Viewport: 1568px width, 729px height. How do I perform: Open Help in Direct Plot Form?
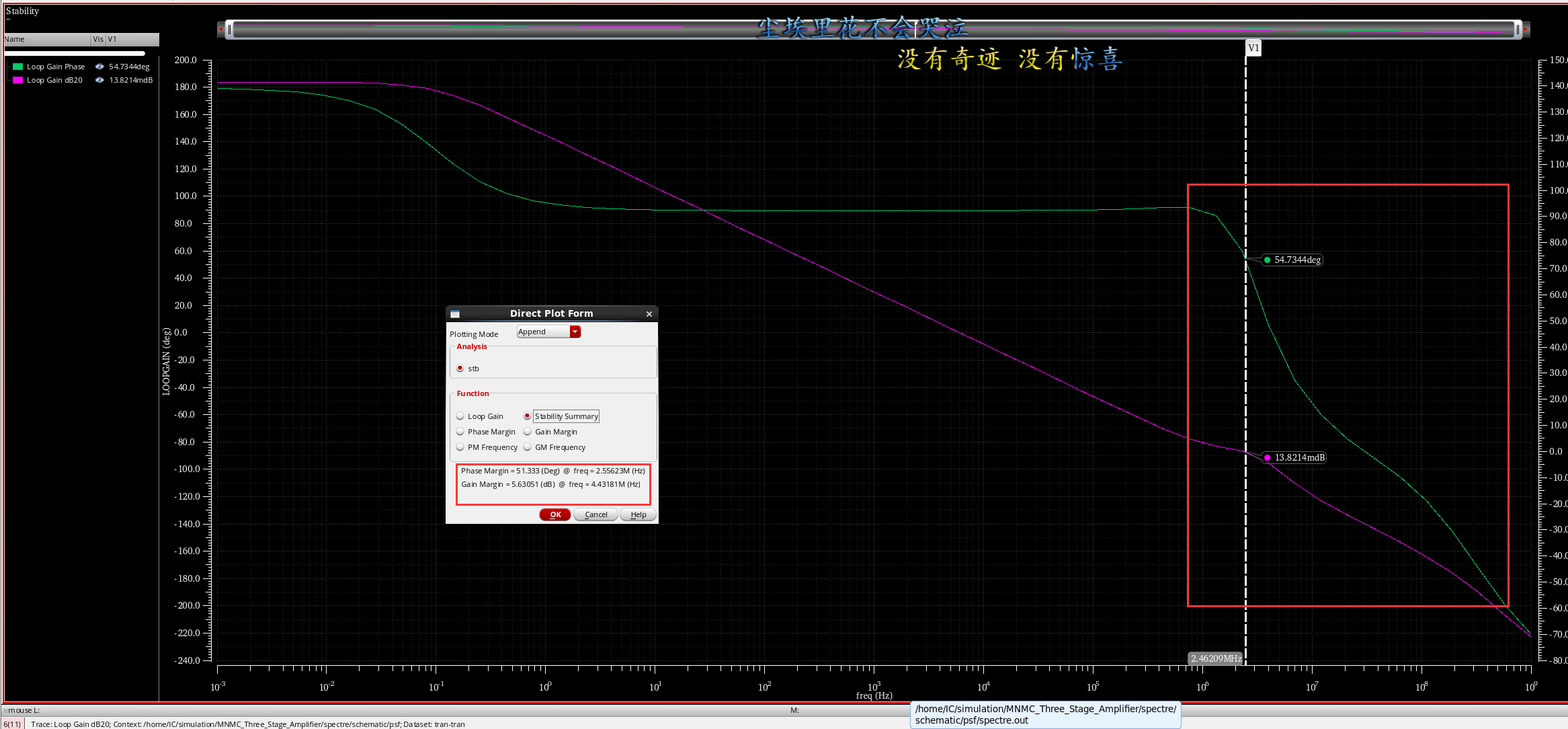638,514
